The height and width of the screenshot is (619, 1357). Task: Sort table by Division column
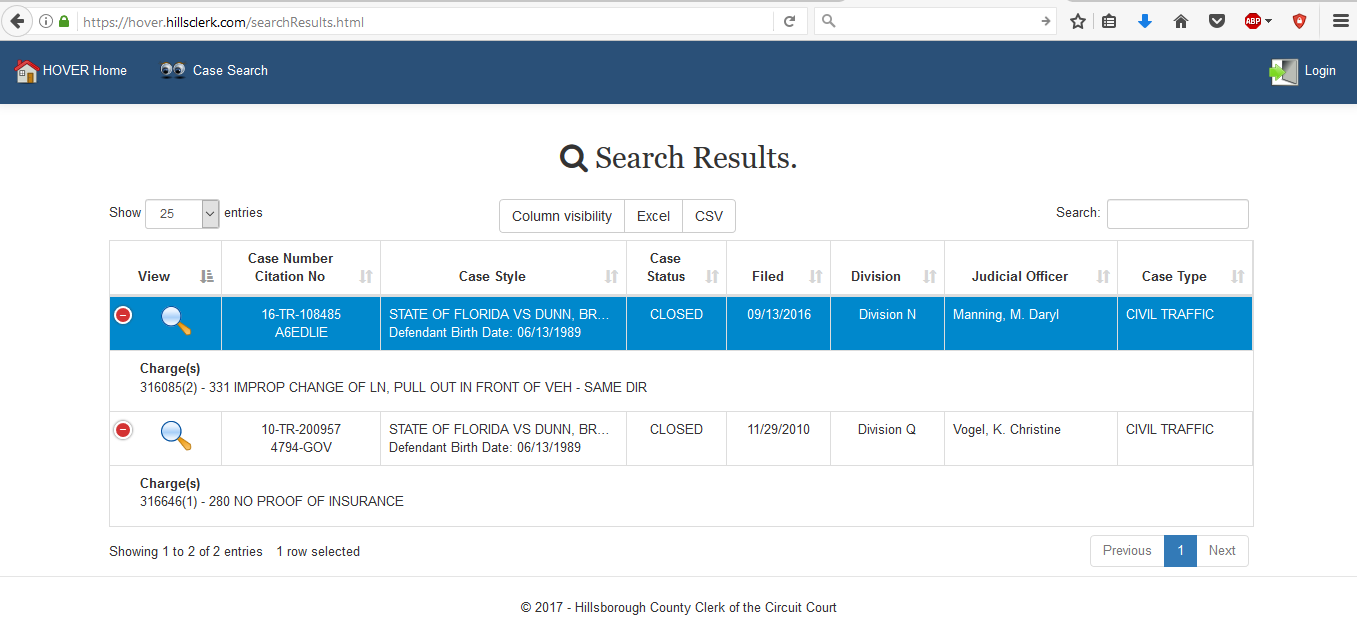click(x=887, y=268)
